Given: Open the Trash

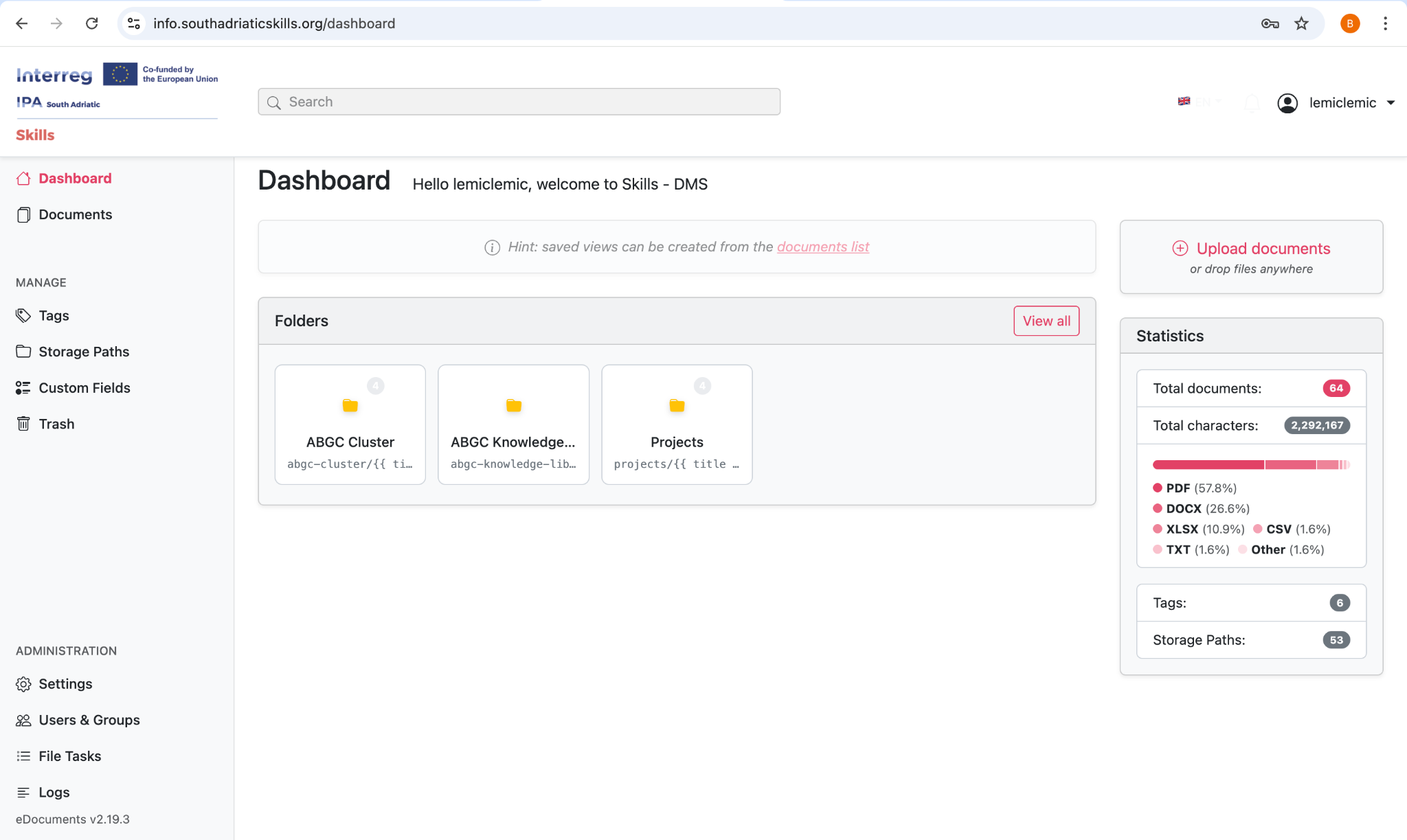Looking at the screenshot, I should click(57, 423).
